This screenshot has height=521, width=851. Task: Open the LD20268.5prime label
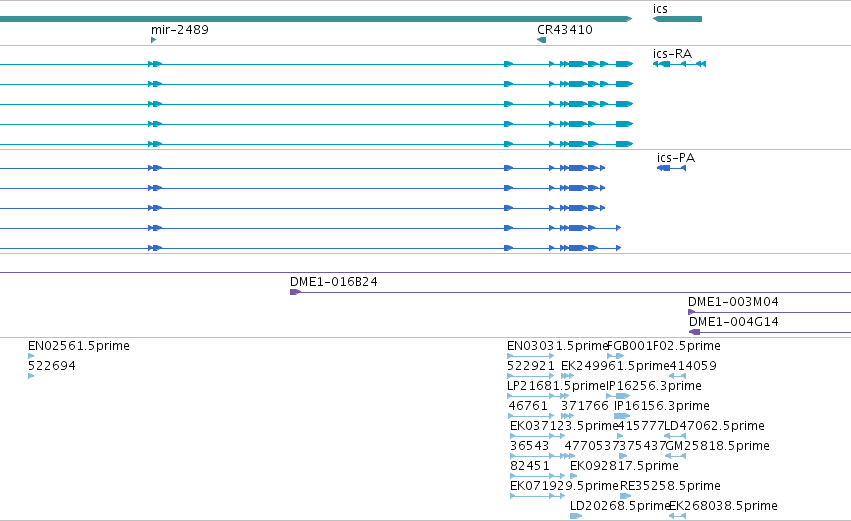tap(620, 506)
